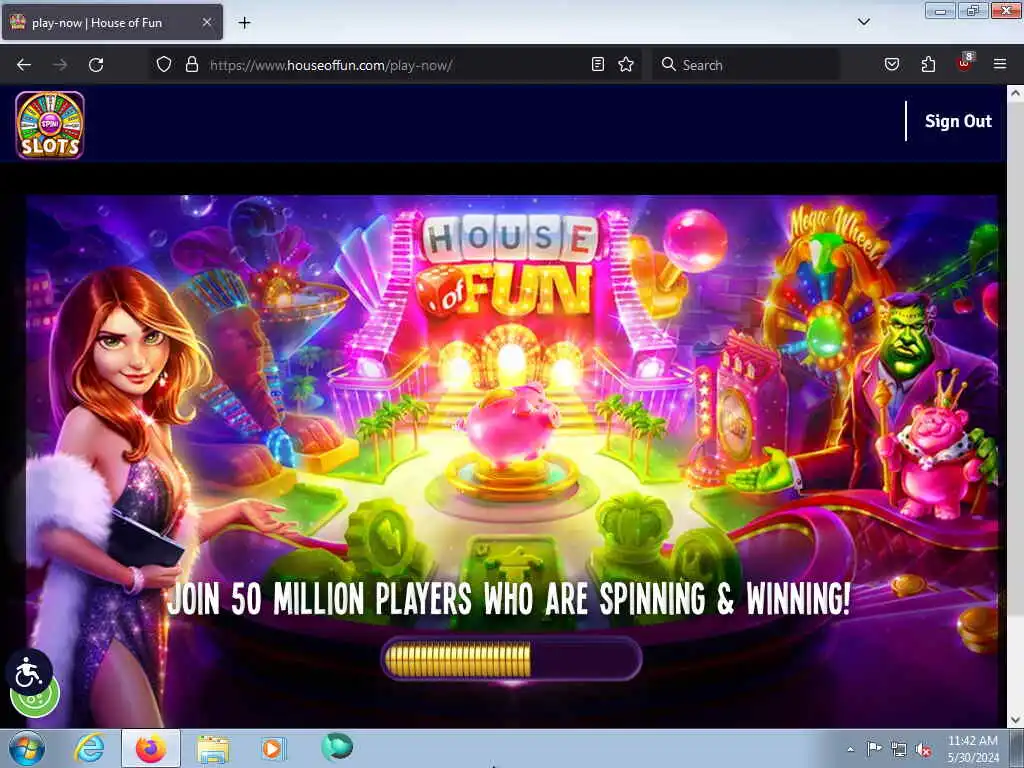Click the muted volume tray icon

[923, 750]
